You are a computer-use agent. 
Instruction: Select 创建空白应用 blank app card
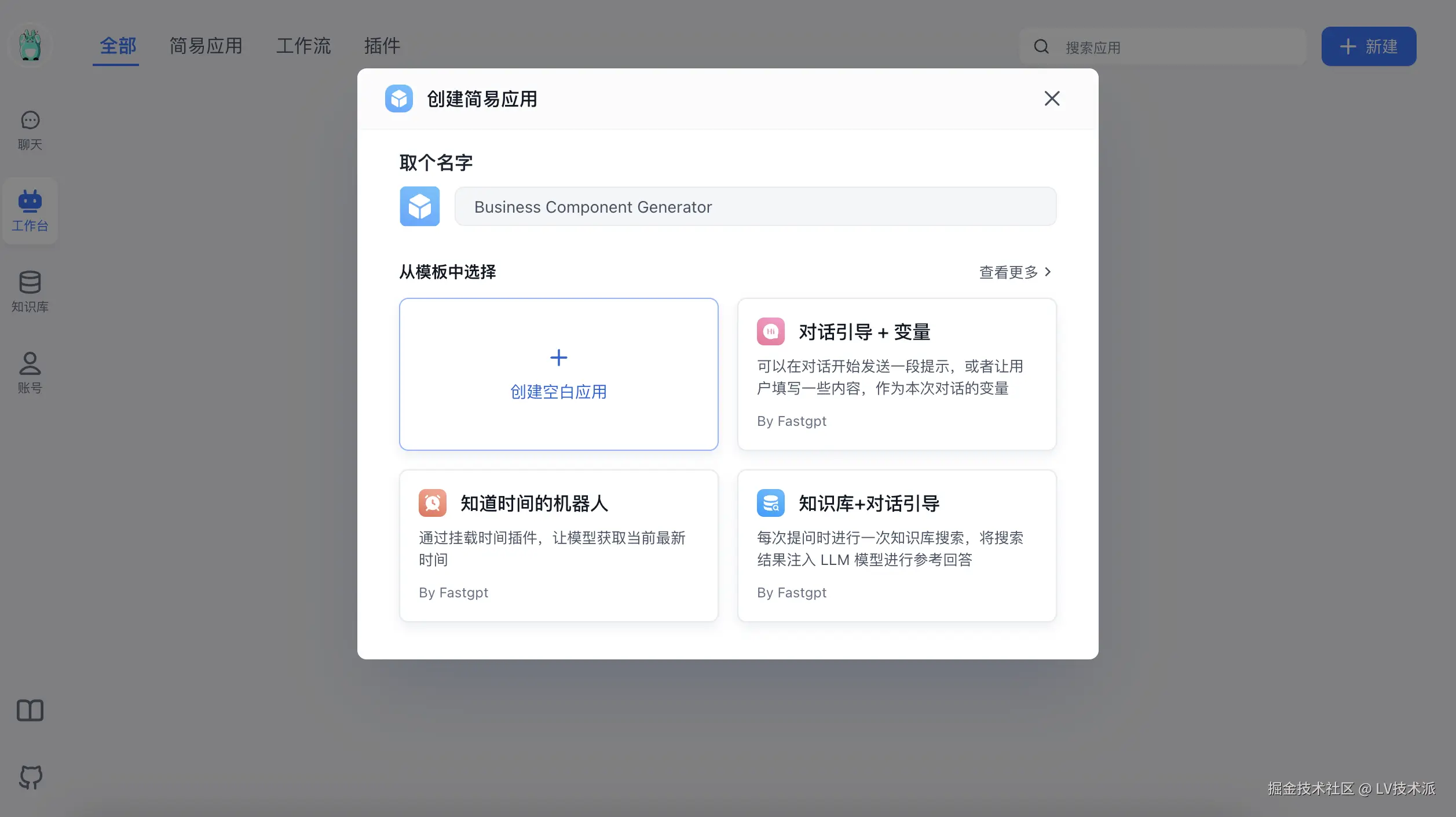pyautogui.click(x=558, y=374)
